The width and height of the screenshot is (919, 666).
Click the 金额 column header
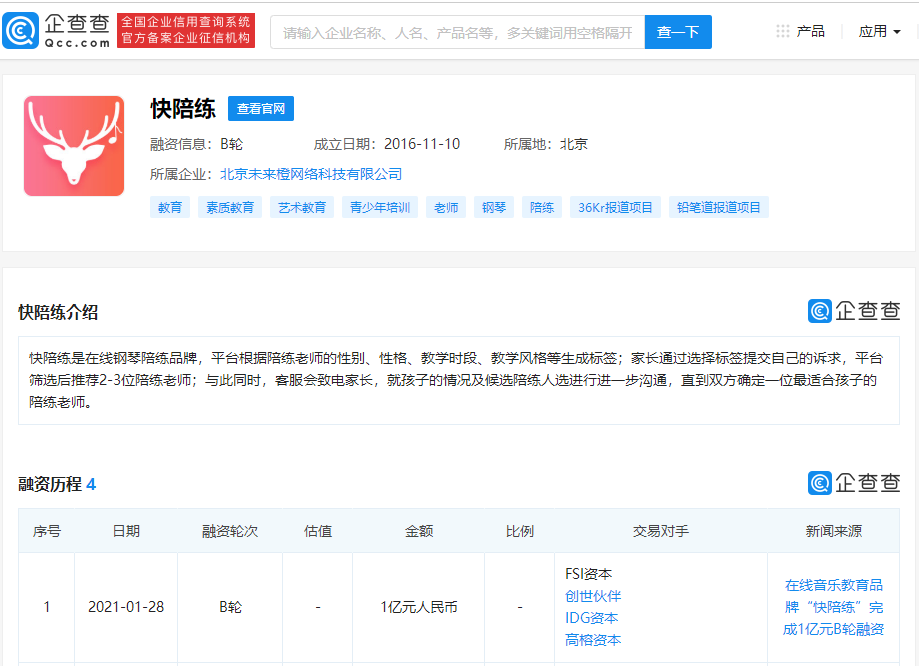click(419, 531)
